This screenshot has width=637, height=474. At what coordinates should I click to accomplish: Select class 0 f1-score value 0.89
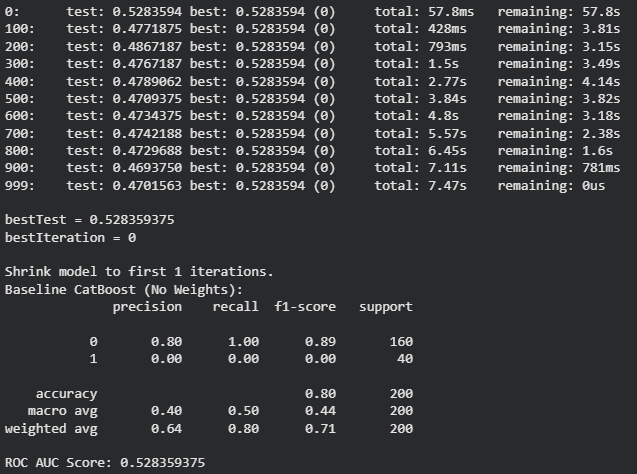321,342
